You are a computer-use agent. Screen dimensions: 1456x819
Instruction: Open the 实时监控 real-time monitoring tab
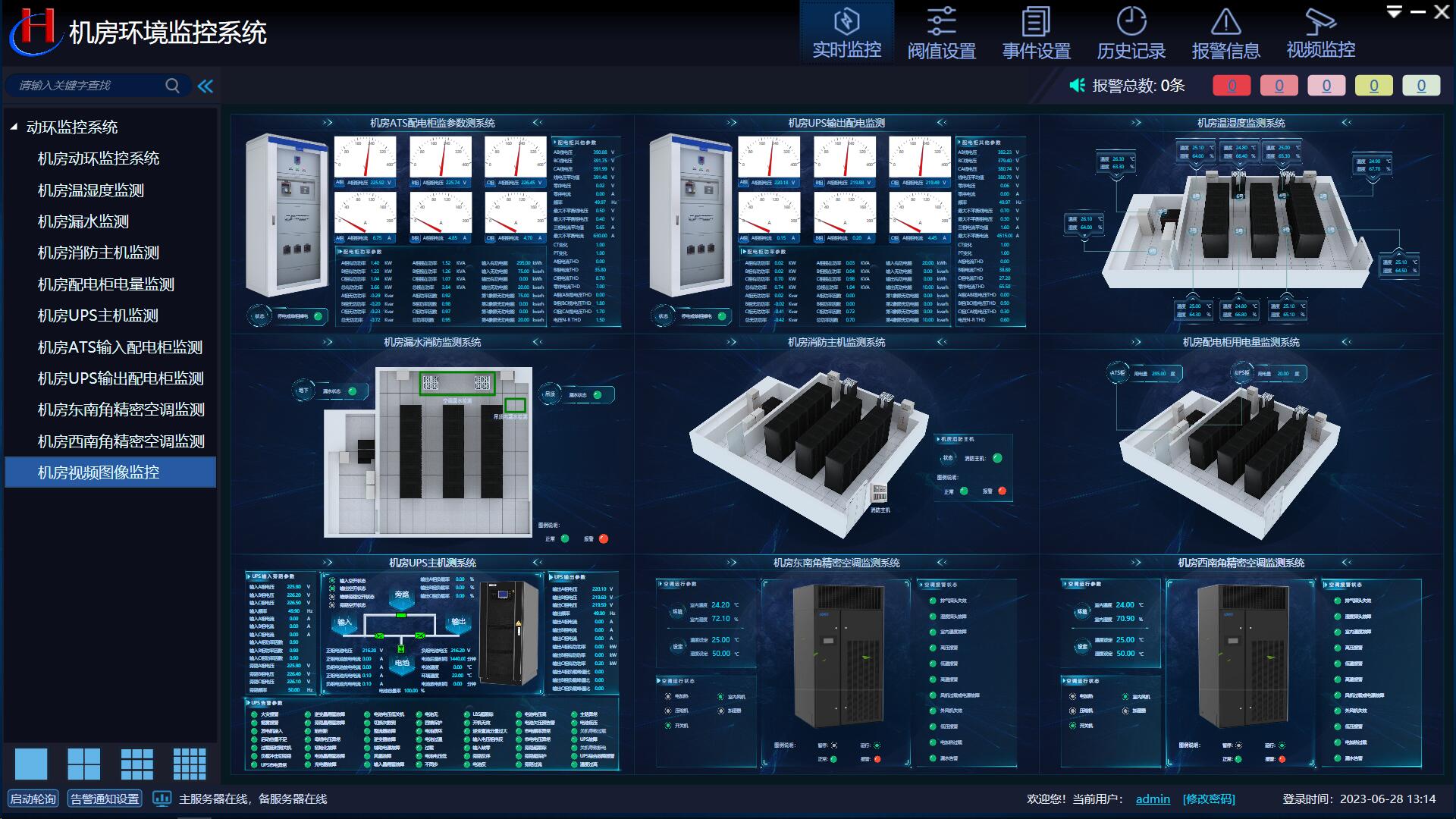click(x=846, y=33)
